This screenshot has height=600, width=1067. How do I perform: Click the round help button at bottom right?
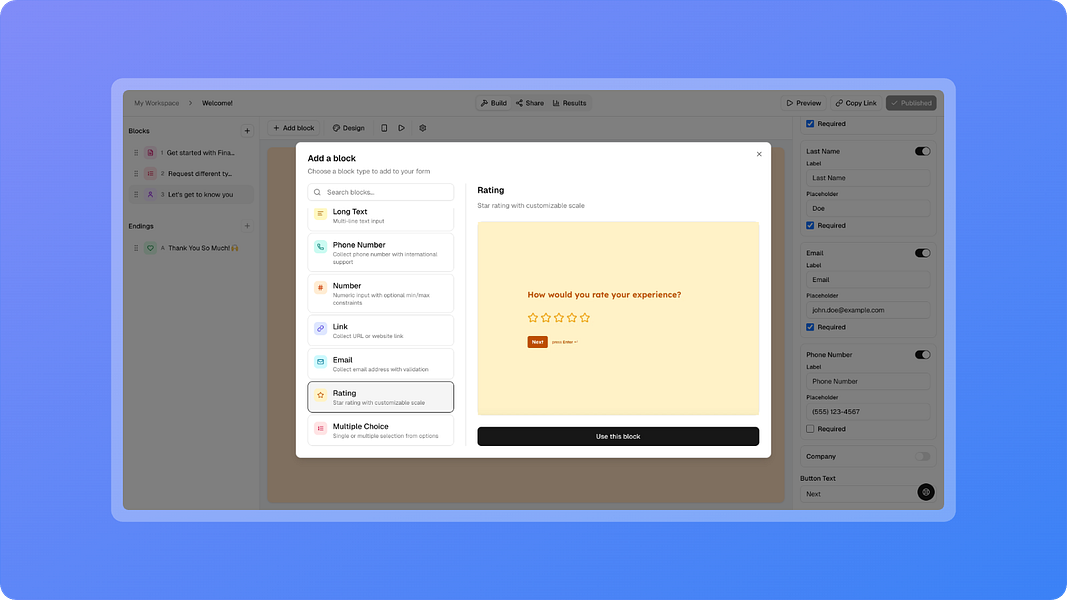coord(925,492)
